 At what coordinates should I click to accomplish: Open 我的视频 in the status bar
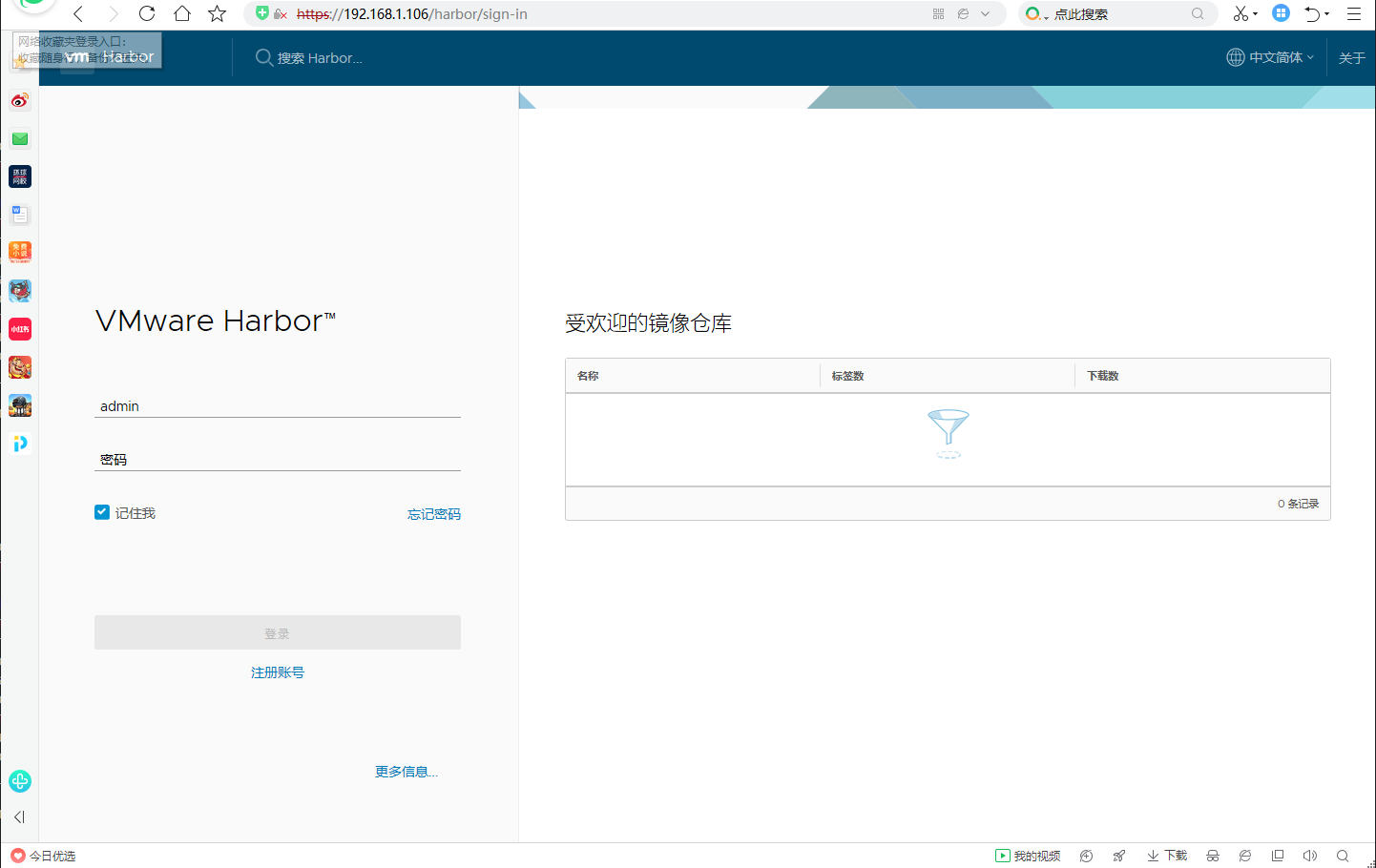[x=1028, y=856]
